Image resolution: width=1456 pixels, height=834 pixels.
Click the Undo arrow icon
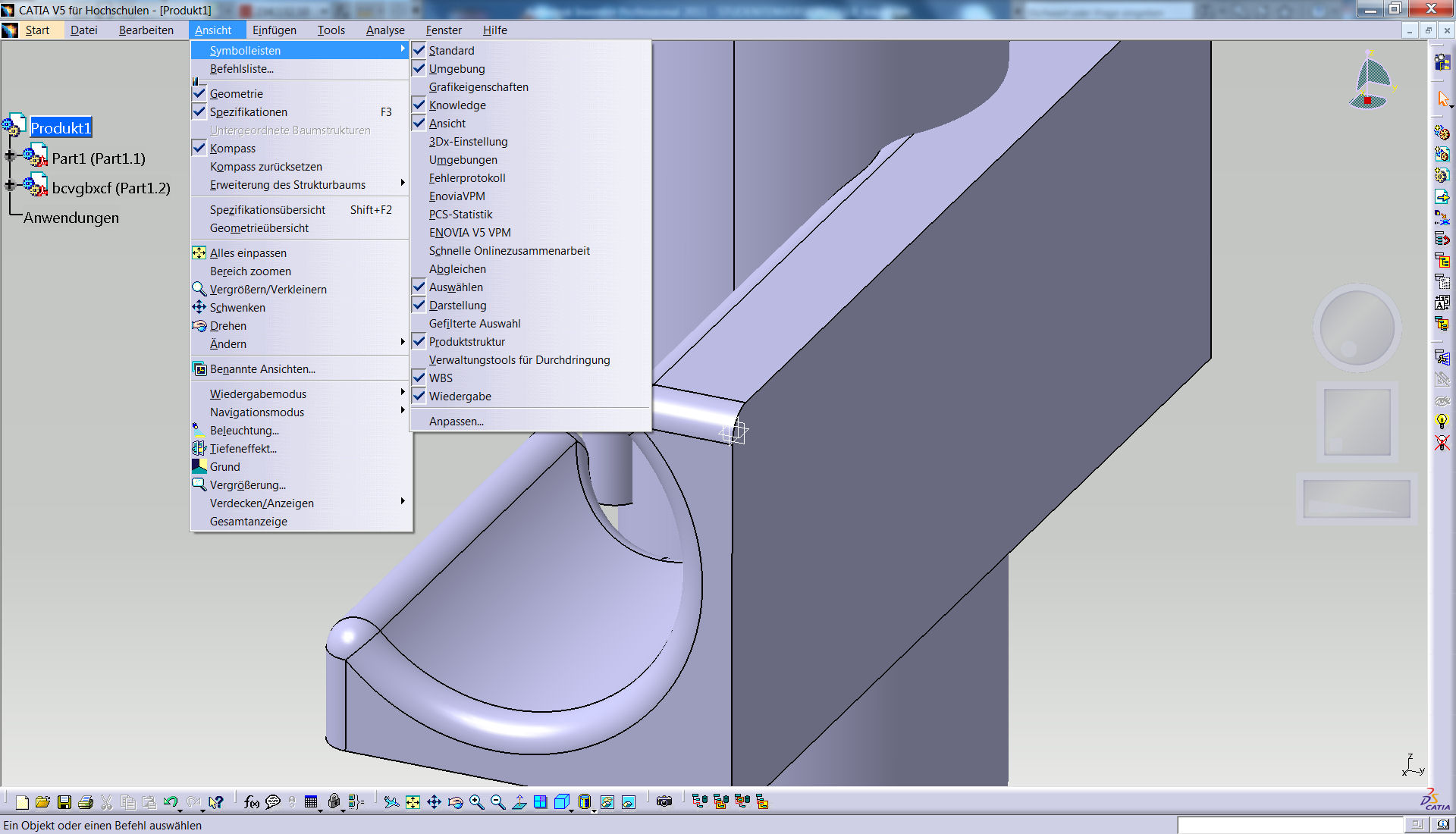[170, 802]
